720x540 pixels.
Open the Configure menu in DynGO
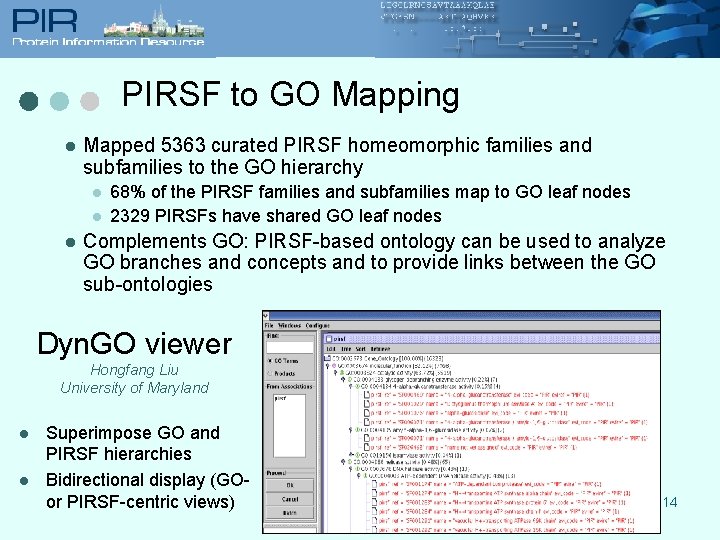point(318,325)
